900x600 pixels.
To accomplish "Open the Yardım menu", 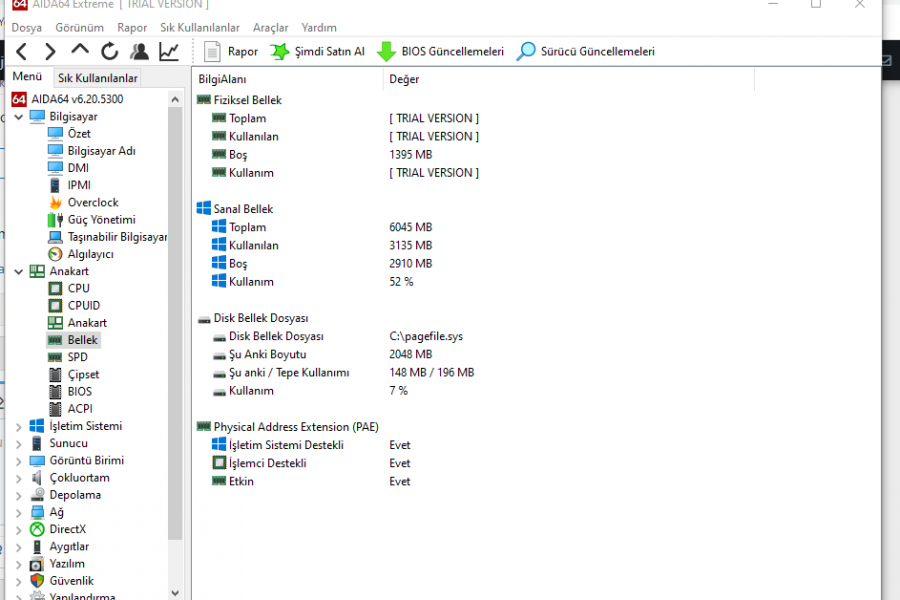I will pos(319,28).
